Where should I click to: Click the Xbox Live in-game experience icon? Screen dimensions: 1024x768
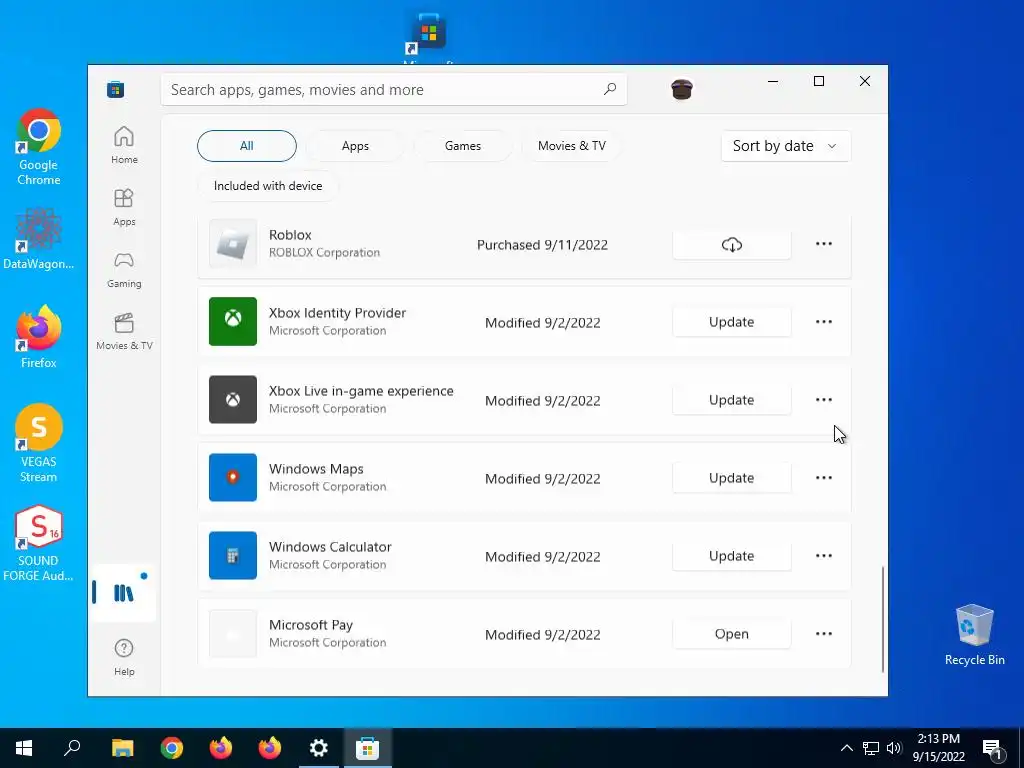(x=232, y=400)
